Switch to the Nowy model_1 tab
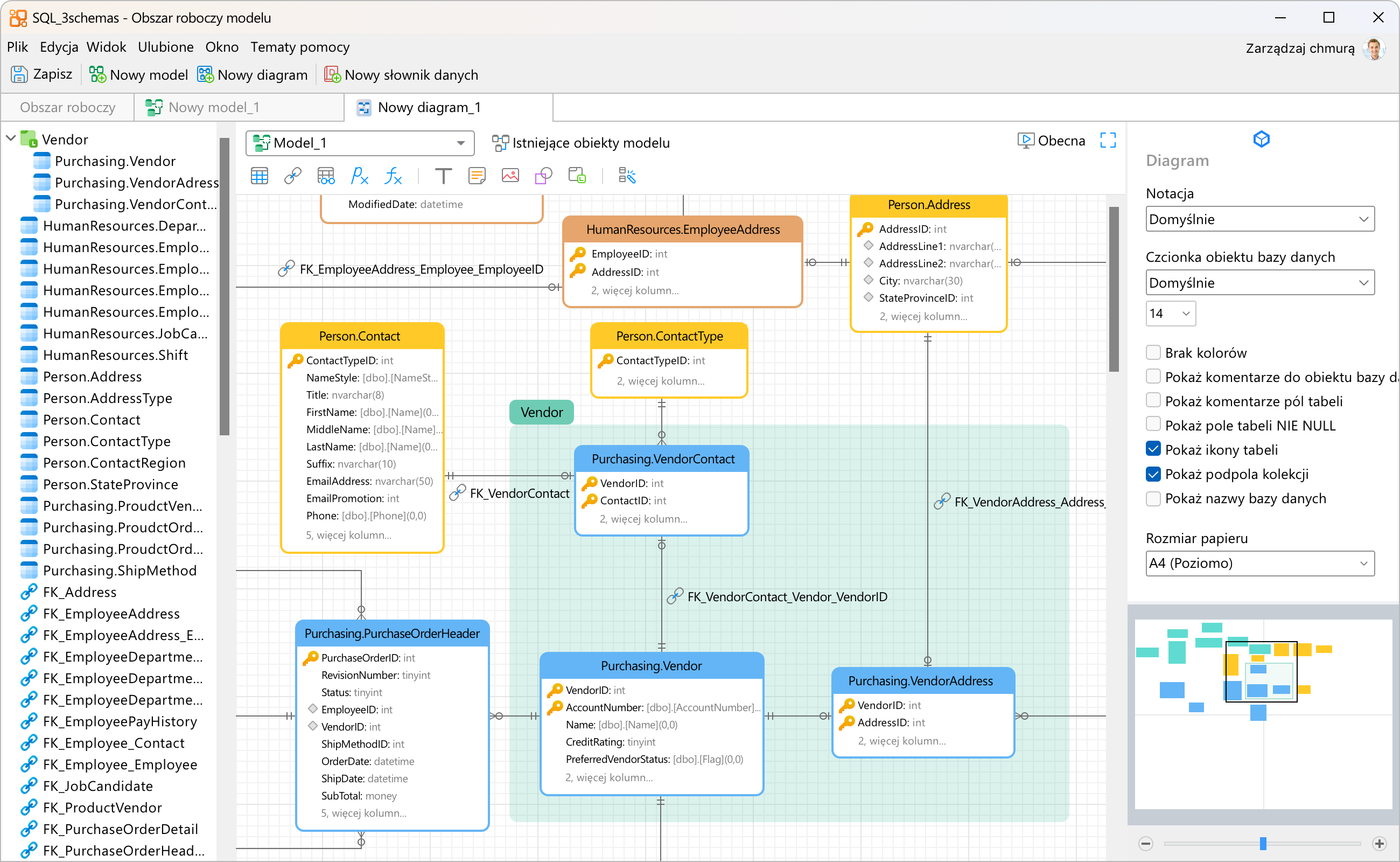 coord(214,108)
